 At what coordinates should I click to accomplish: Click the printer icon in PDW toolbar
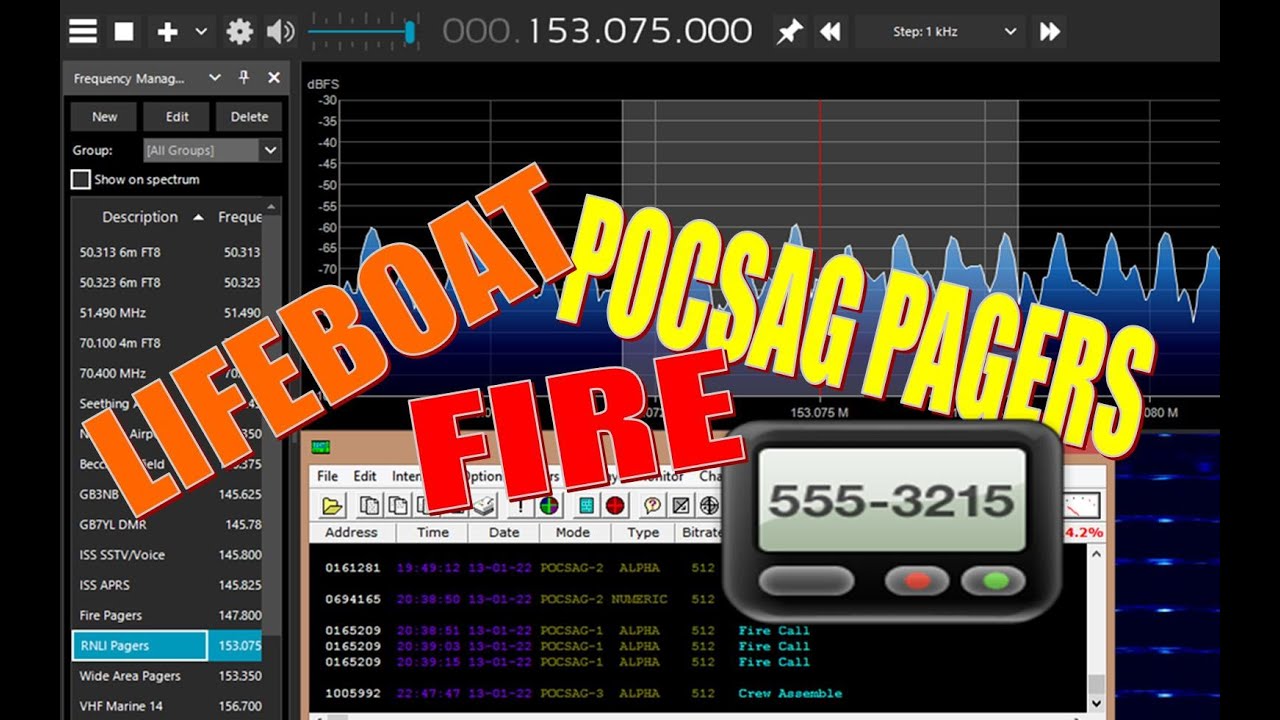point(485,505)
